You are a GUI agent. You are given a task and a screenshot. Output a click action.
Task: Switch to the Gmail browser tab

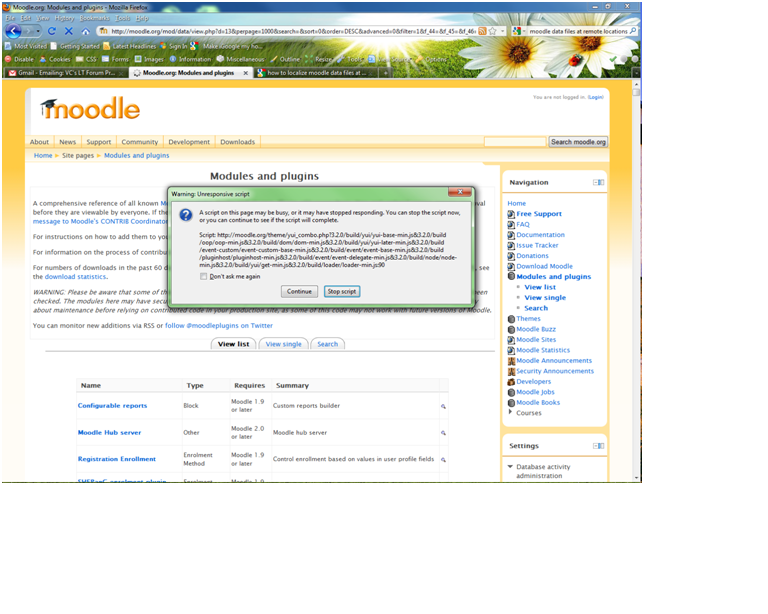66,73
